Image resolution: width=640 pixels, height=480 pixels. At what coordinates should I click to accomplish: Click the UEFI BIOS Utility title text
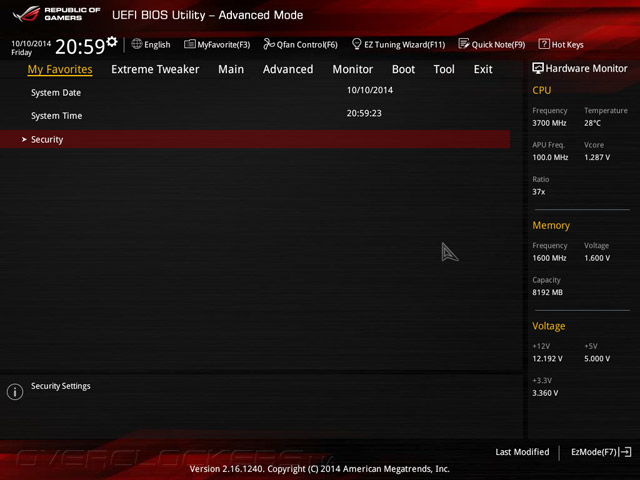coord(207,15)
